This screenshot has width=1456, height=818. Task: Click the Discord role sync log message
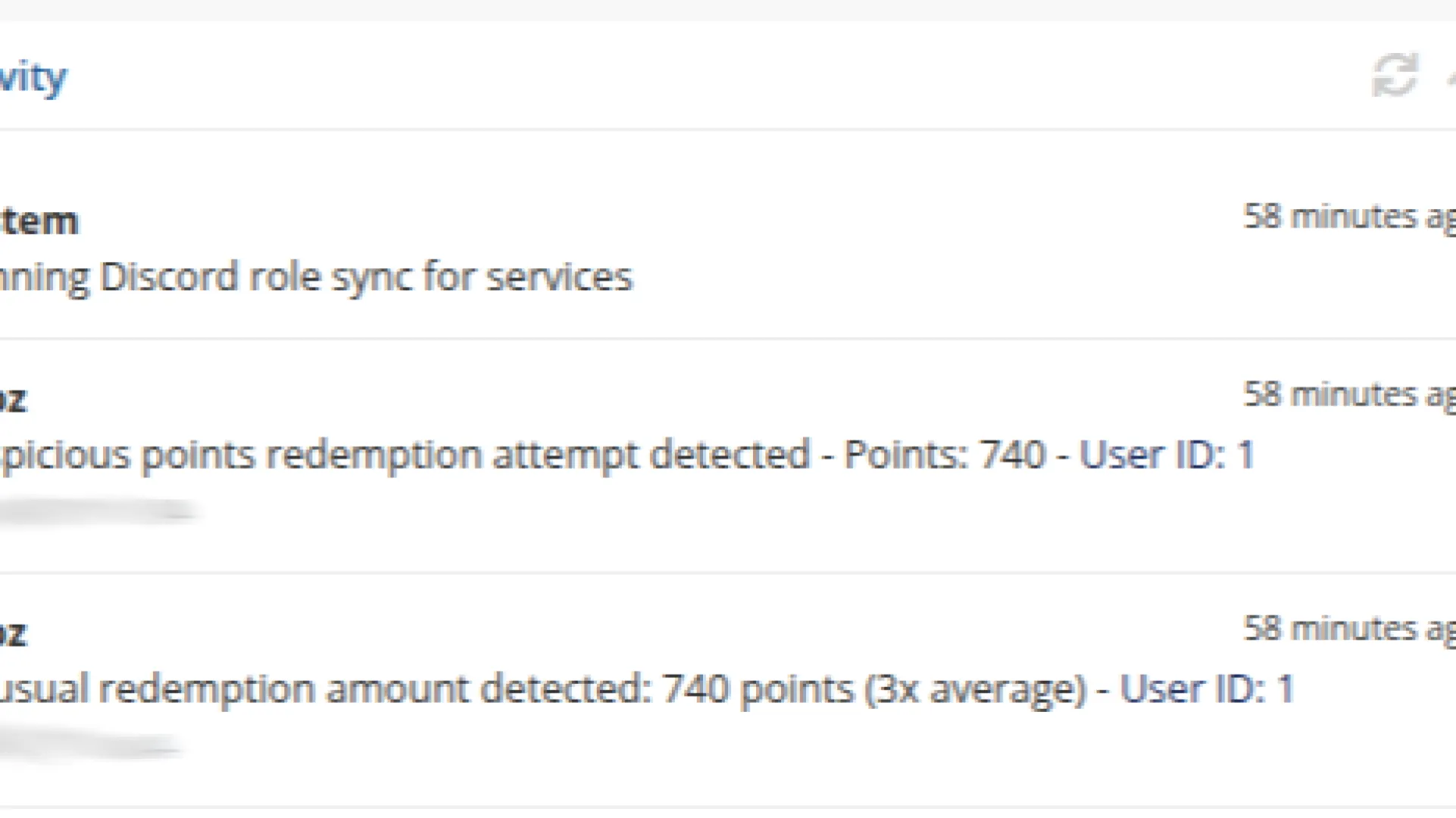pyautogui.click(x=315, y=276)
